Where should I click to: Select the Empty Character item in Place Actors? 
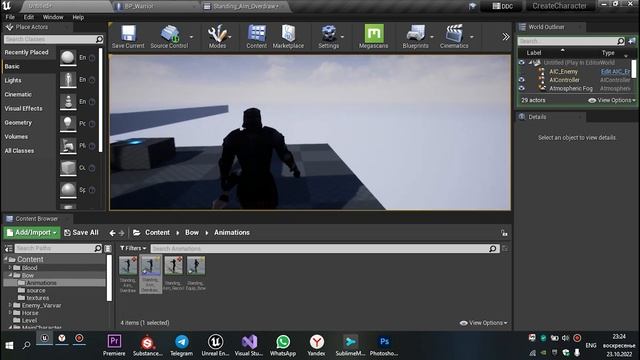pos(68,80)
